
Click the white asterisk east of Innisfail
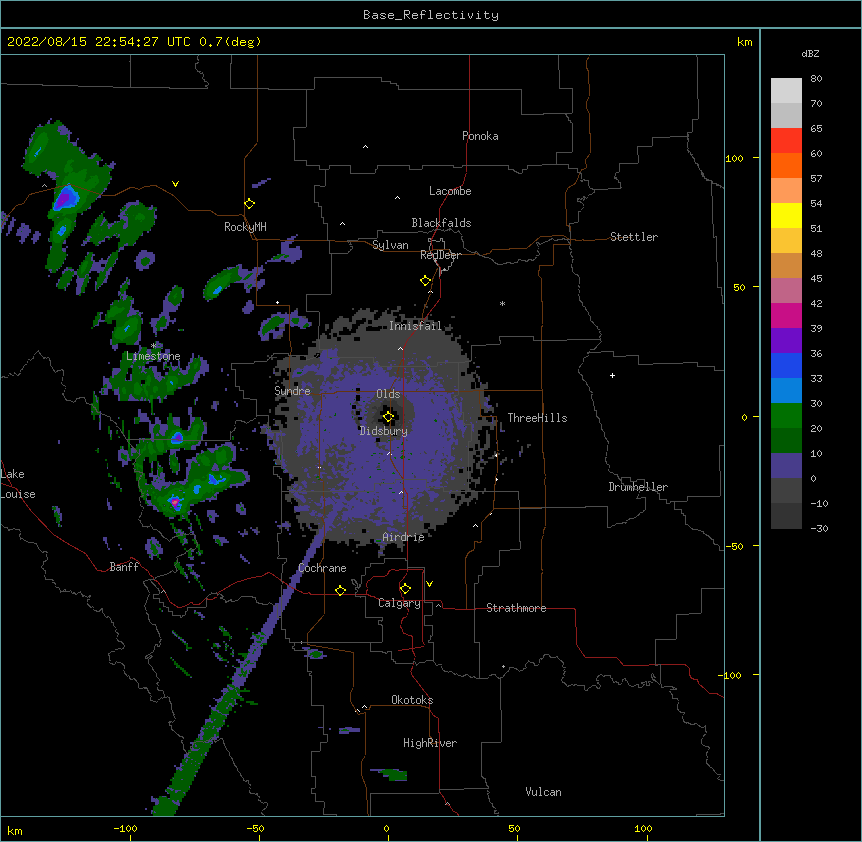(502, 304)
